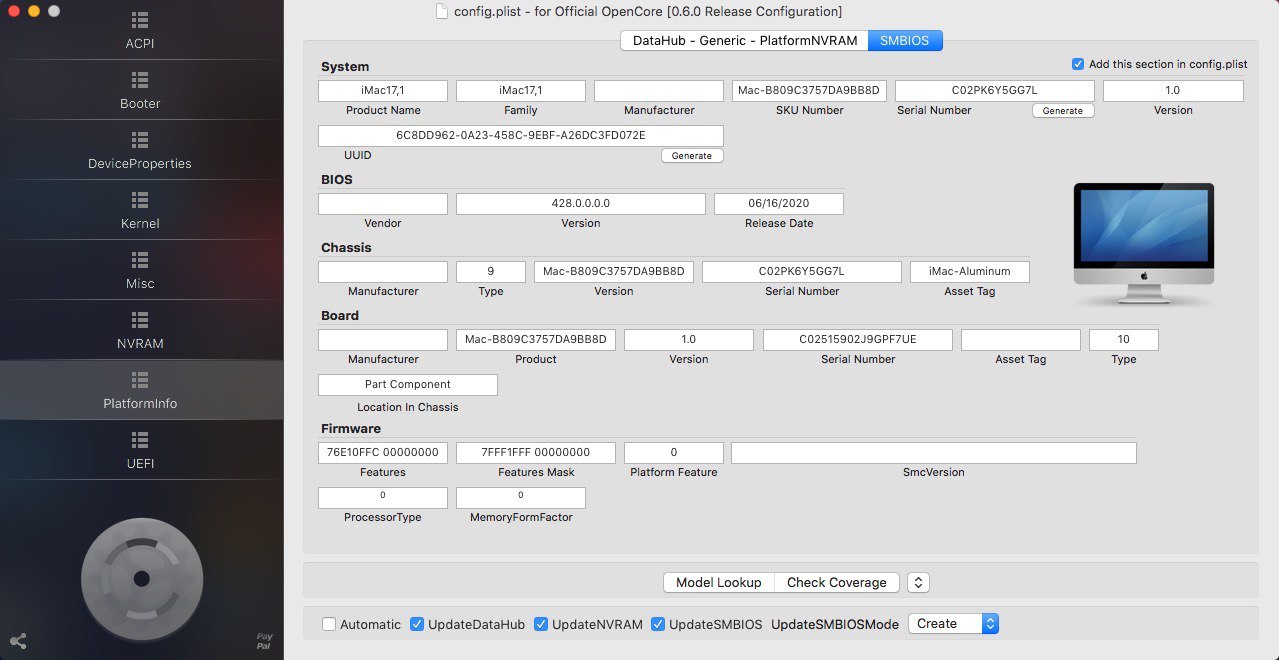Edit the Firmware Features field

[x=383, y=453]
